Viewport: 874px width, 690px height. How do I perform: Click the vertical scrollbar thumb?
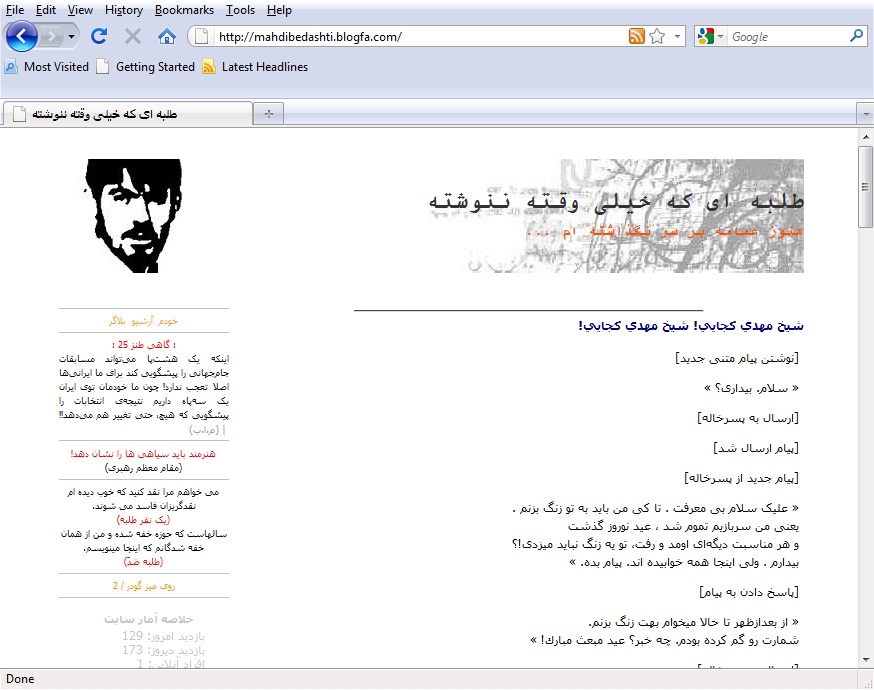866,187
